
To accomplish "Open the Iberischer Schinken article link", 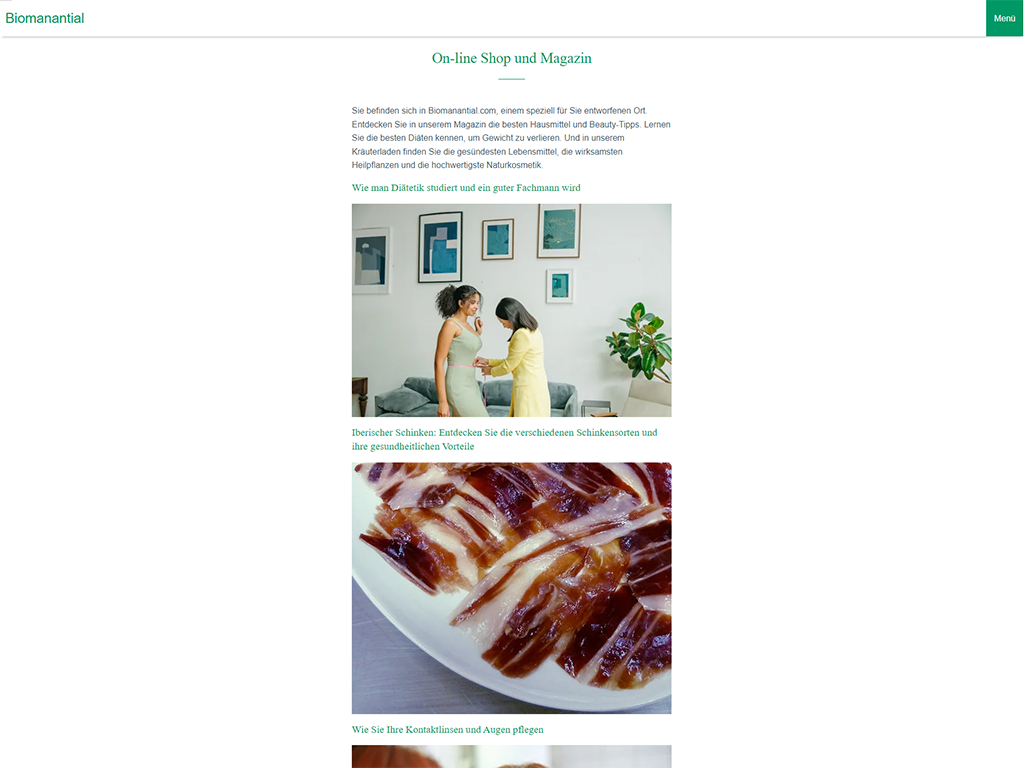I will (x=504, y=439).
